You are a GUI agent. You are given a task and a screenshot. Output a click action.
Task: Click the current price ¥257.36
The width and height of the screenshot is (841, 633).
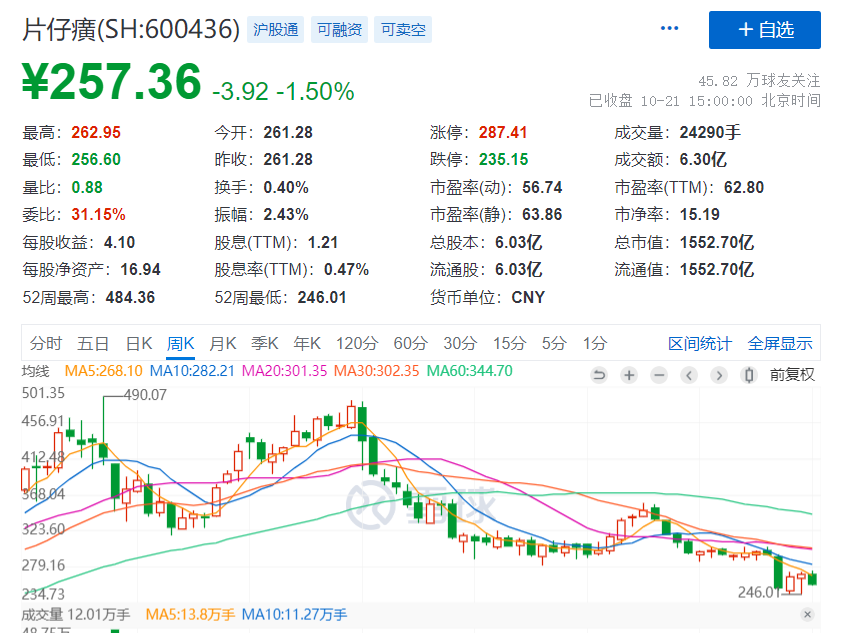click(x=112, y=82)
